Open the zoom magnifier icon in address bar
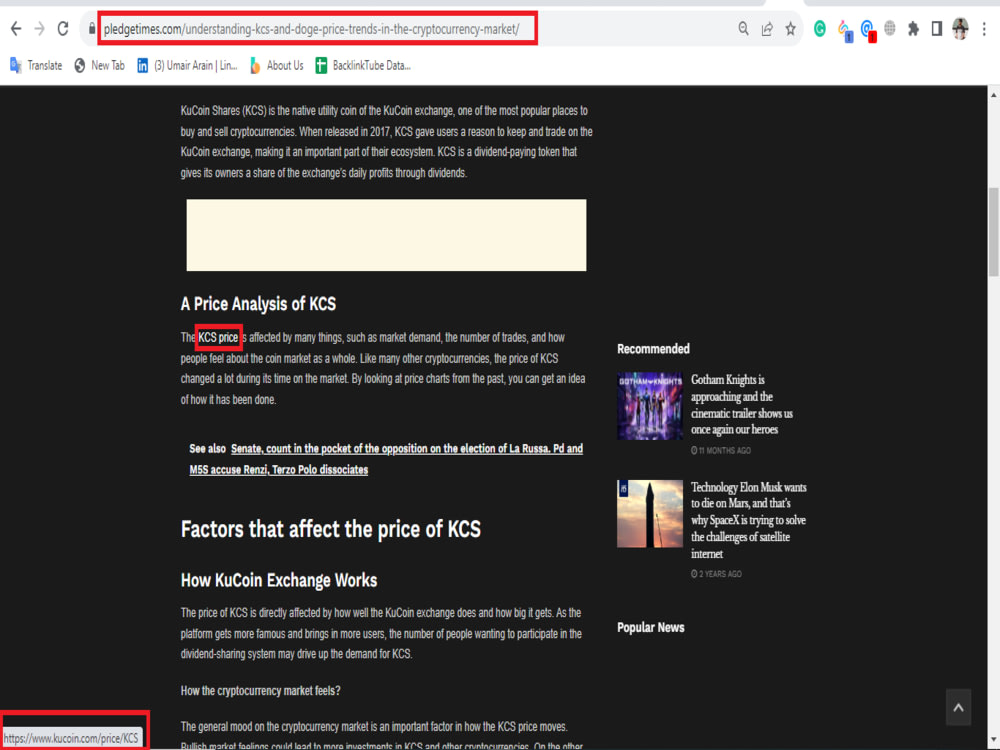Screen dimensions: 1000x750 744,29
